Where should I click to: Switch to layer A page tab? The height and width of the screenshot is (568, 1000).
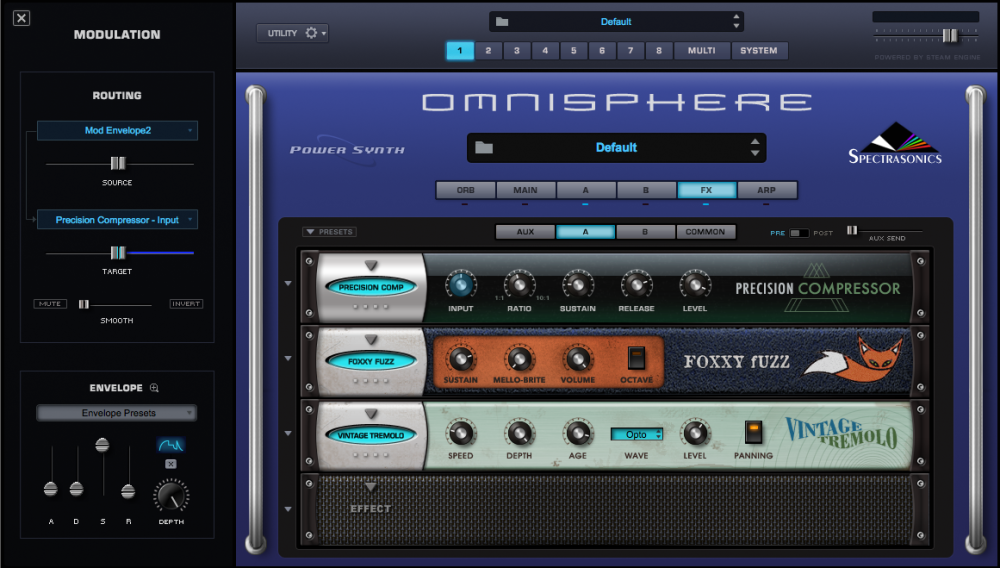click(x=585, y=190)
